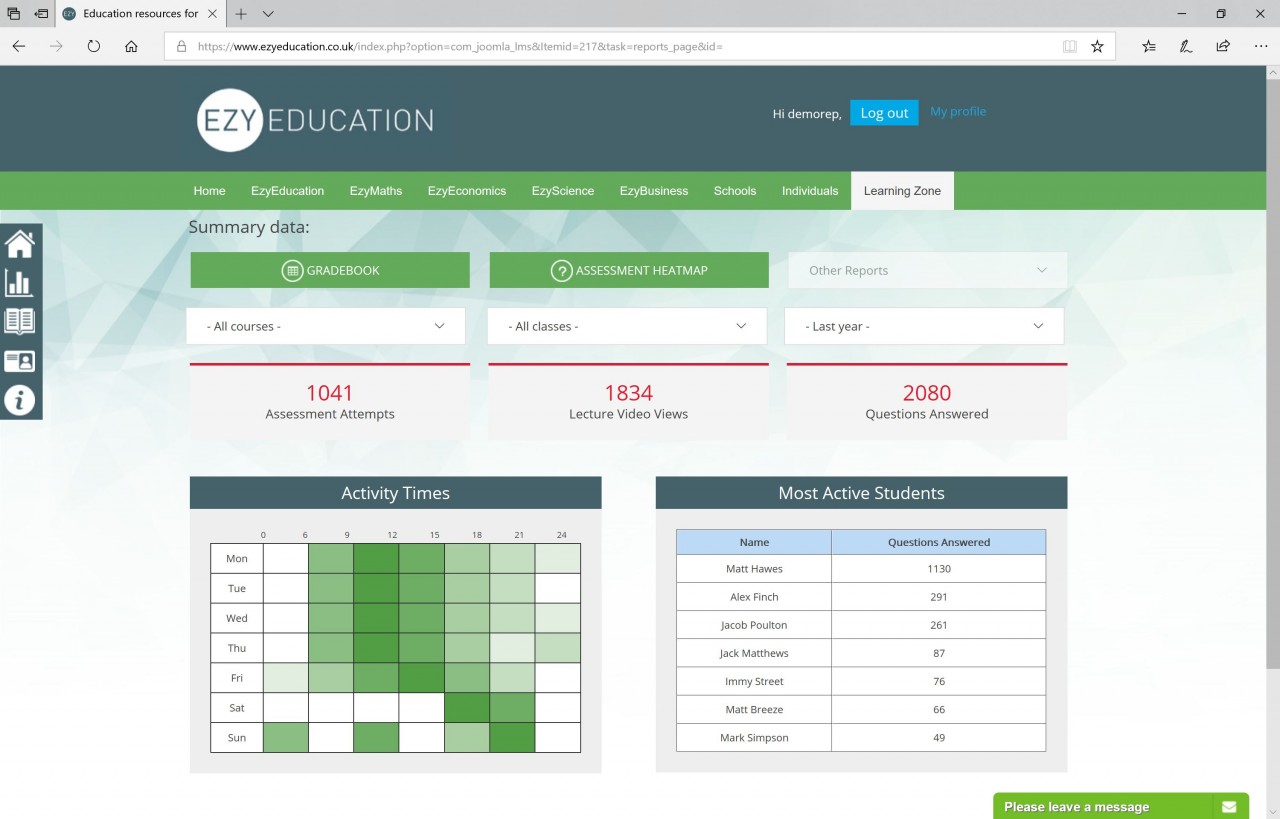Add page to favorites star icon
Viewport: 1280px width, 819px height.
click(1097, 46)
